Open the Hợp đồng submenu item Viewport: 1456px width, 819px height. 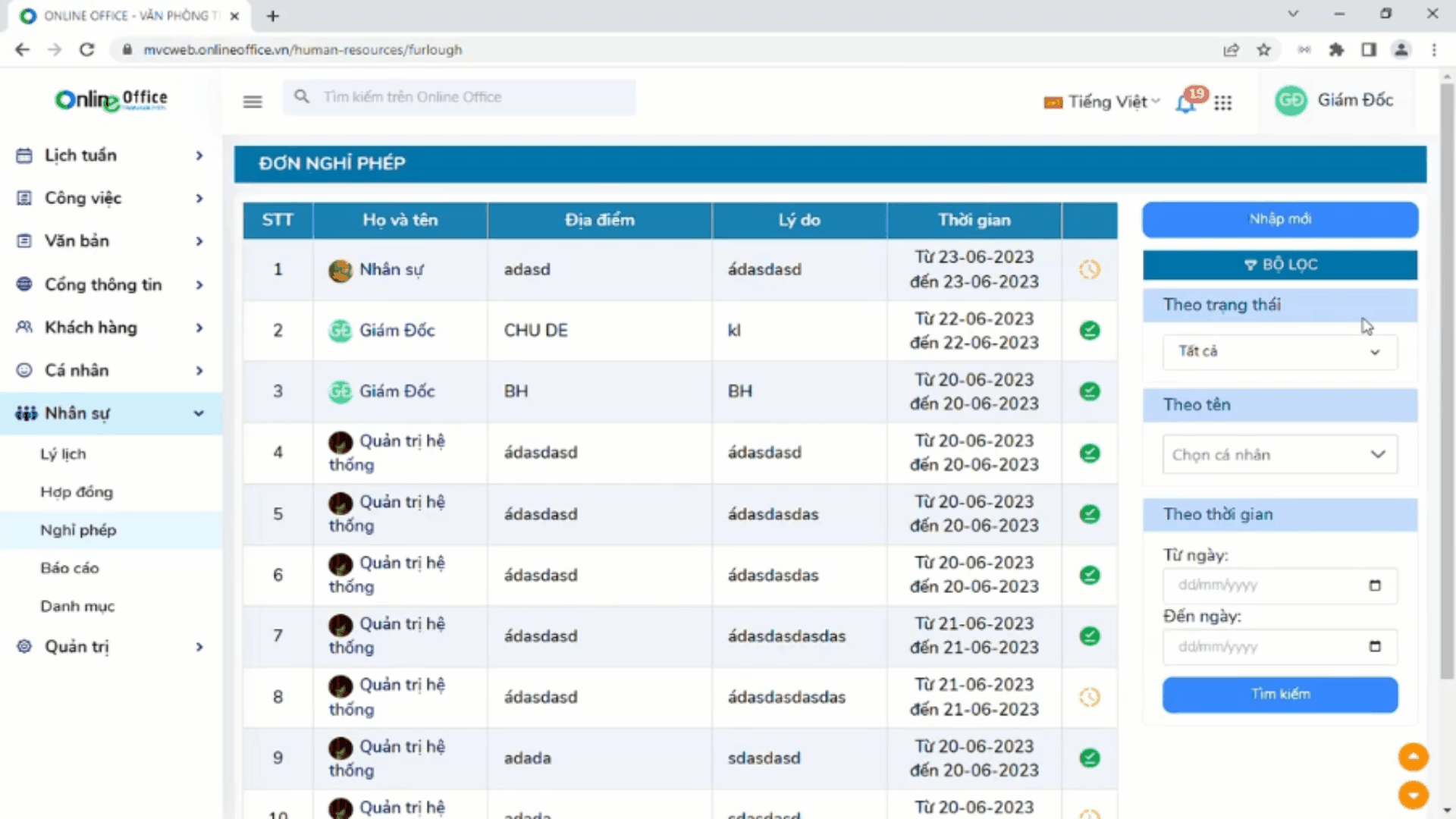[77, 492]
